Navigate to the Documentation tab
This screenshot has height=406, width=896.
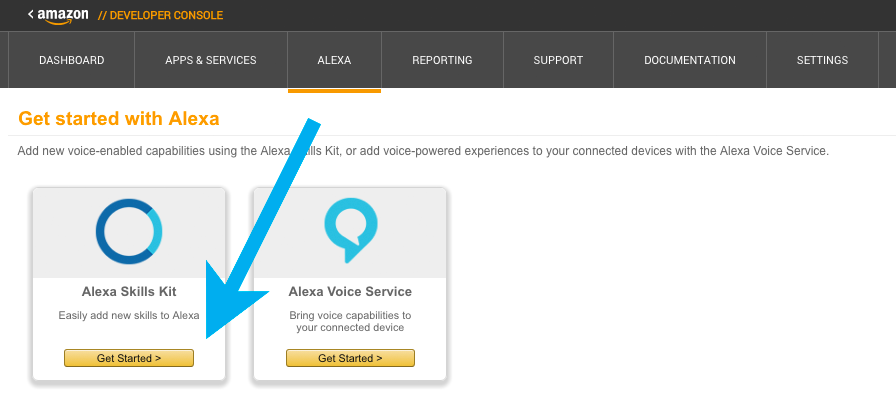(x=690, y=60)
